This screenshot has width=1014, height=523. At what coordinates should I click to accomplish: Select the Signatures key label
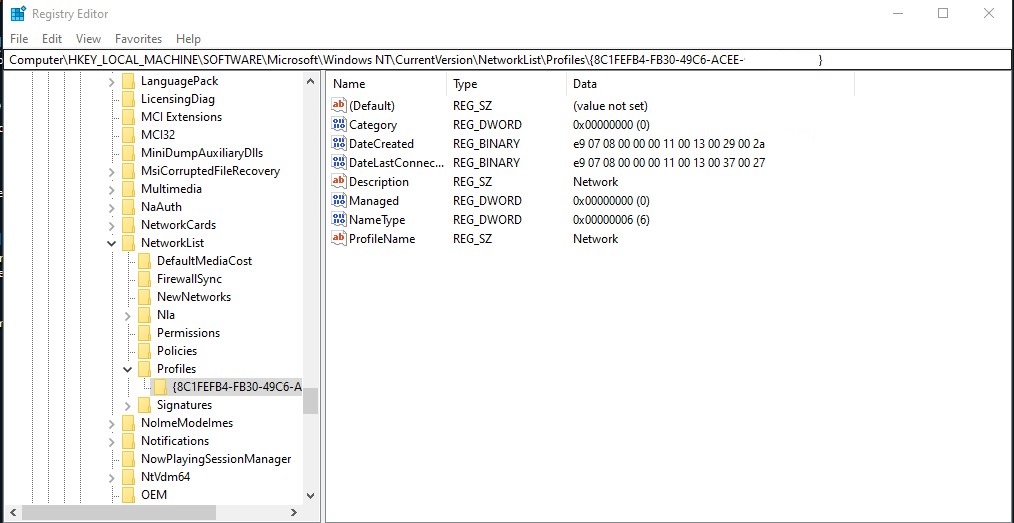184,405
